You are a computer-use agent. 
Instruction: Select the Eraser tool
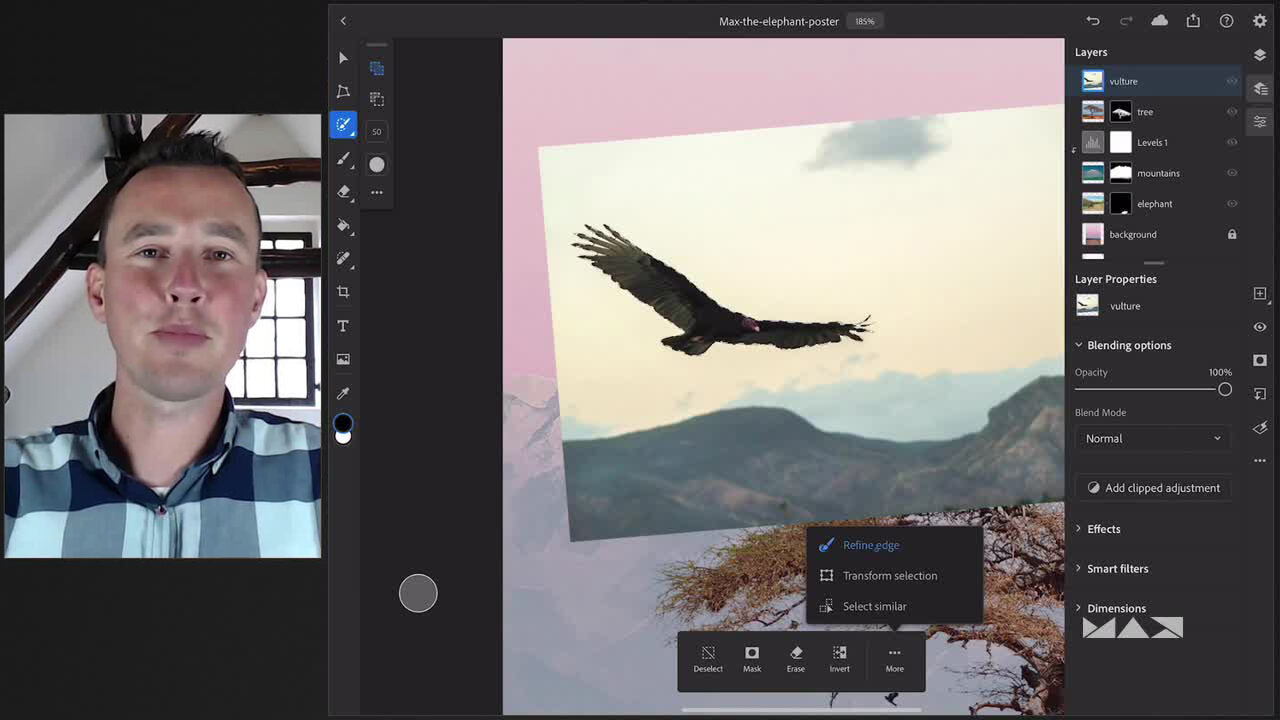pyautogui.click(x=343, y=191)
